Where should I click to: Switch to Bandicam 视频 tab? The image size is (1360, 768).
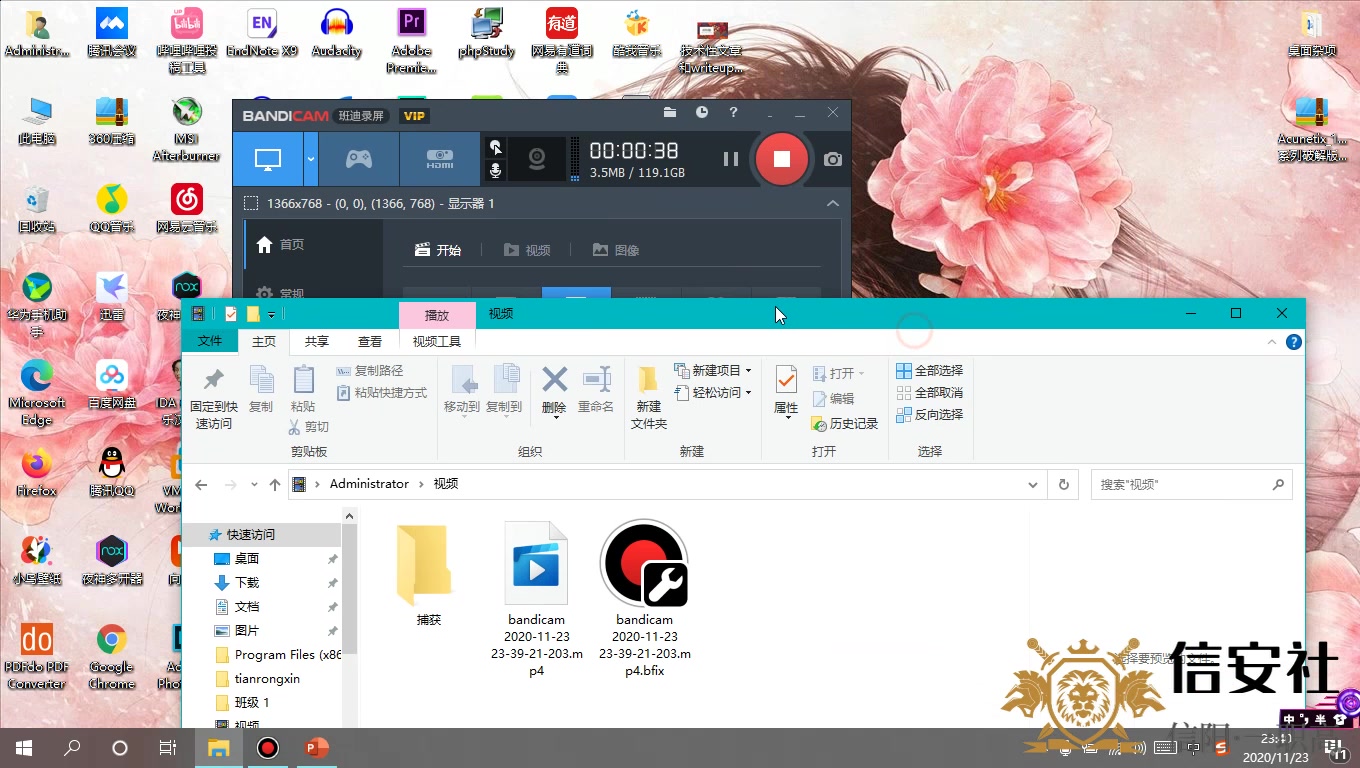527,250
